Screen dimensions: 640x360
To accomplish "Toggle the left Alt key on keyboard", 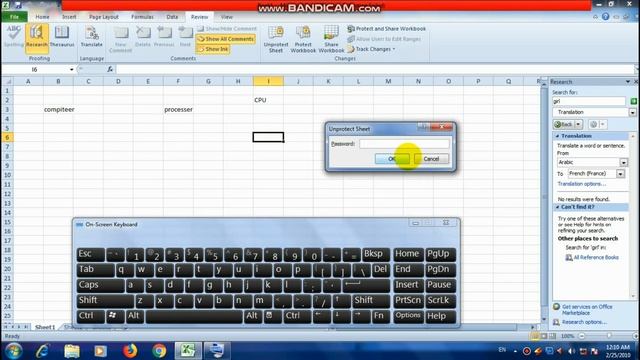I will [x=134, y=316].
